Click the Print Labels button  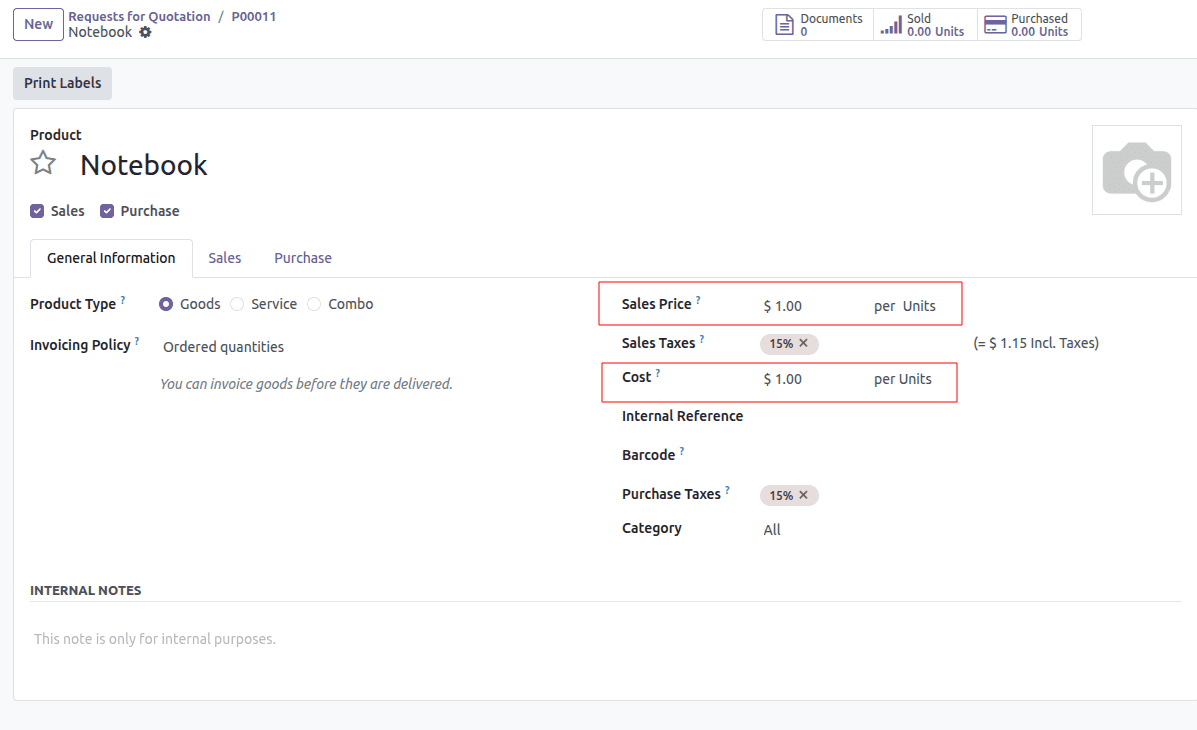pos(62,83)
